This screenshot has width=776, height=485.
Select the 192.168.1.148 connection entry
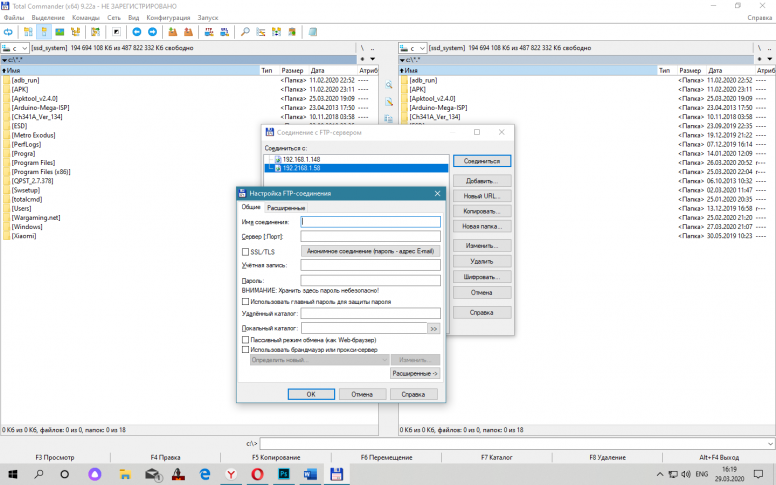(301, 159)
